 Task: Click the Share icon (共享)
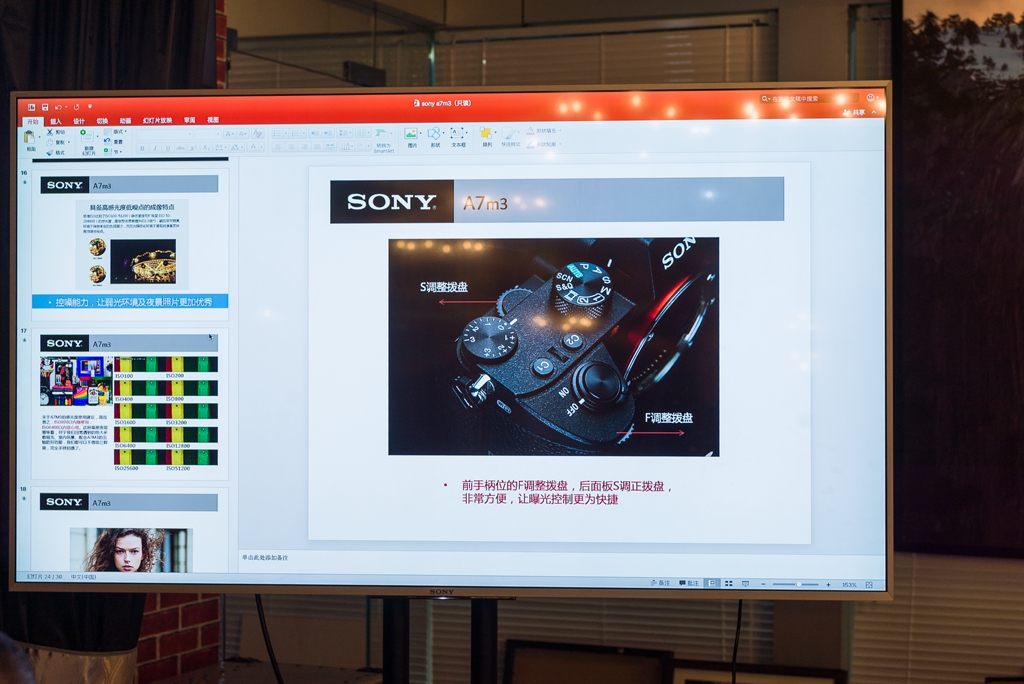[x=854, y=112]
